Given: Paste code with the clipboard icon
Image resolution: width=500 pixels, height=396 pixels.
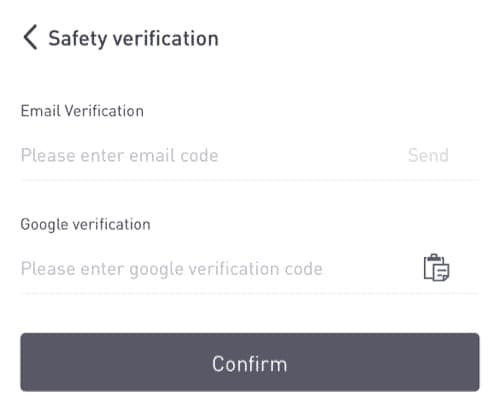Looking at the screenshot, I should (436, 268).
